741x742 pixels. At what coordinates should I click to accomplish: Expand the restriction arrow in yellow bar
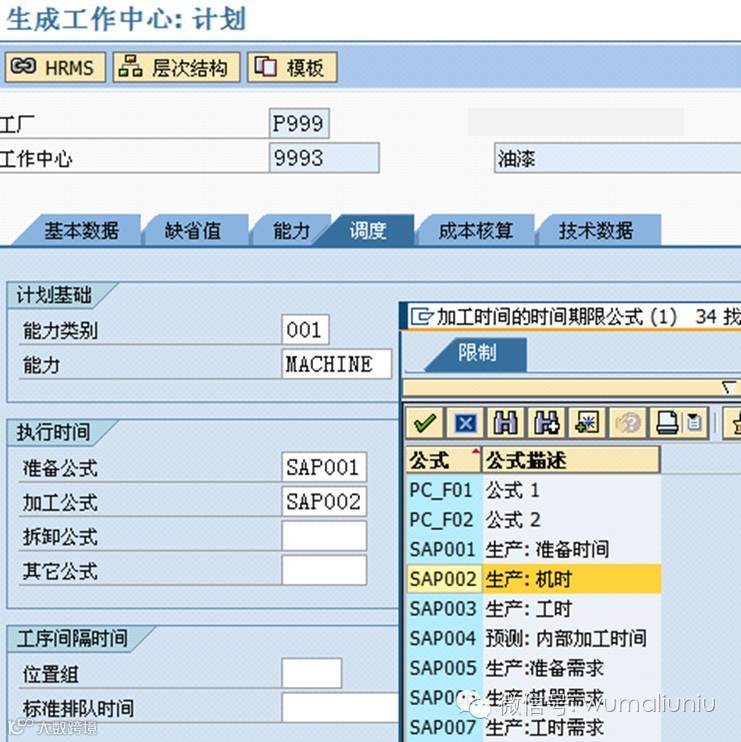[730, 388]
